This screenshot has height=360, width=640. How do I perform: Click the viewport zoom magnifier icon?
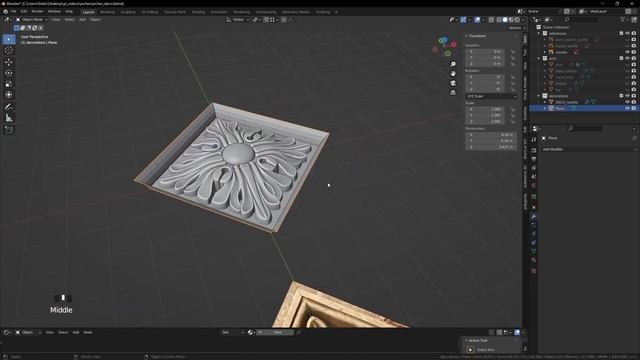tap(453, 64)
